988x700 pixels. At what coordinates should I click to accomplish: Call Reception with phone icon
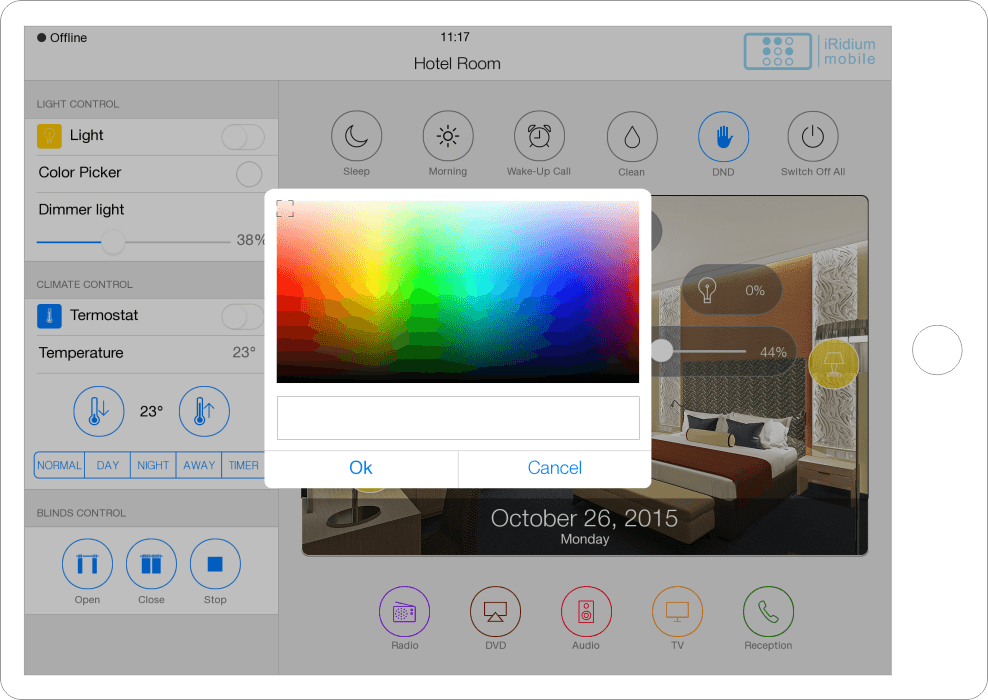[768, 611]
